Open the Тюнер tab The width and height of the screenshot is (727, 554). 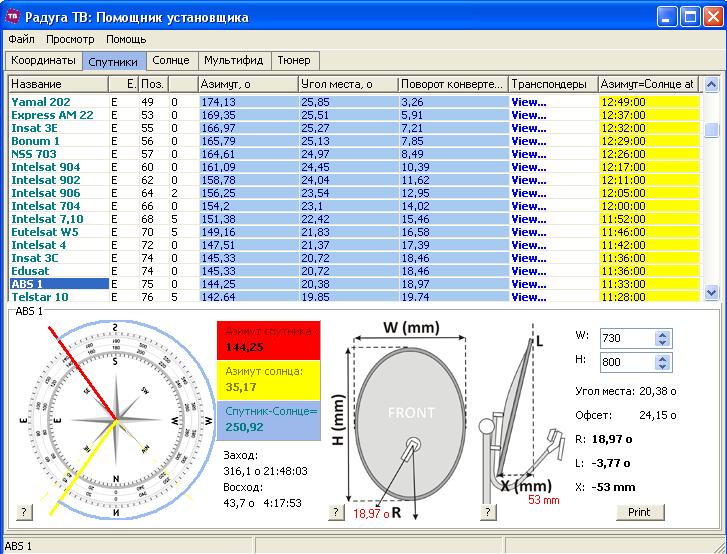coord(294,60)
